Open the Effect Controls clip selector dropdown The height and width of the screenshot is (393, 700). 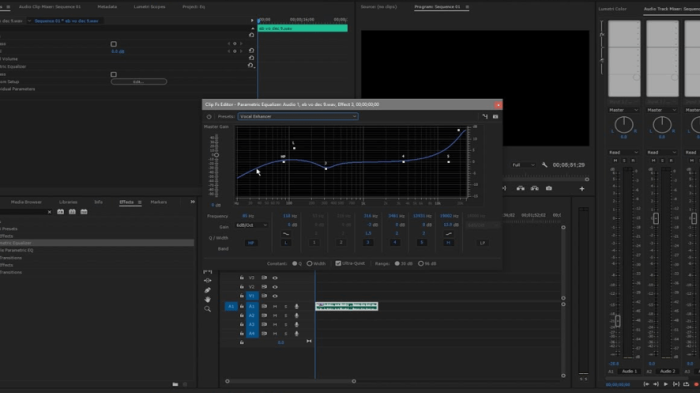29,21
